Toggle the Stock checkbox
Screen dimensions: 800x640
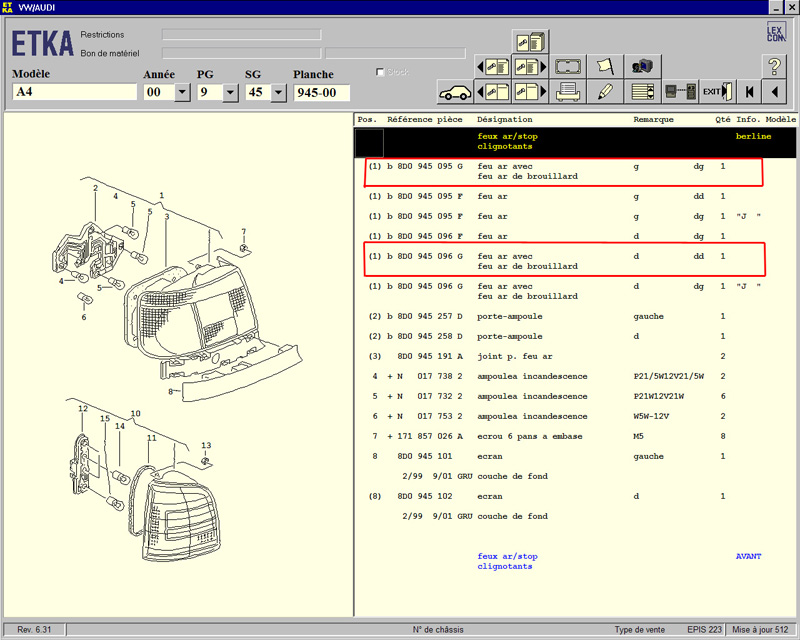pyautogui.click(x=380, y=72)
